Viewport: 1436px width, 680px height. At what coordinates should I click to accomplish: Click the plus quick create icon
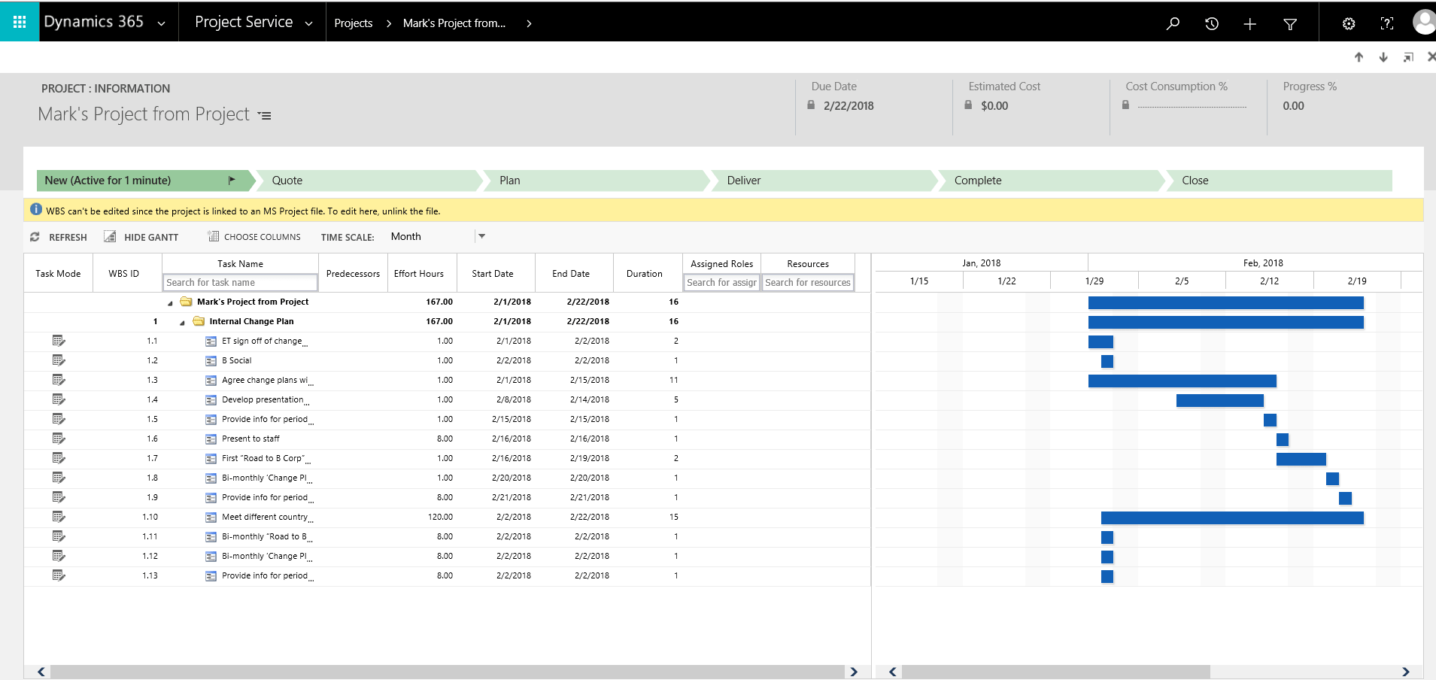tap(1250, 23)
